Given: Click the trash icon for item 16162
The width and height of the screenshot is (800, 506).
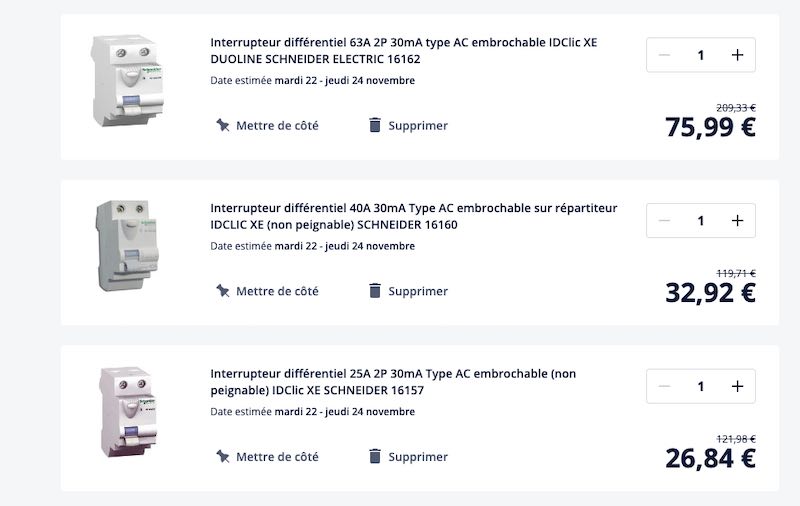Looking at the screenshot, I should (375, 125).
